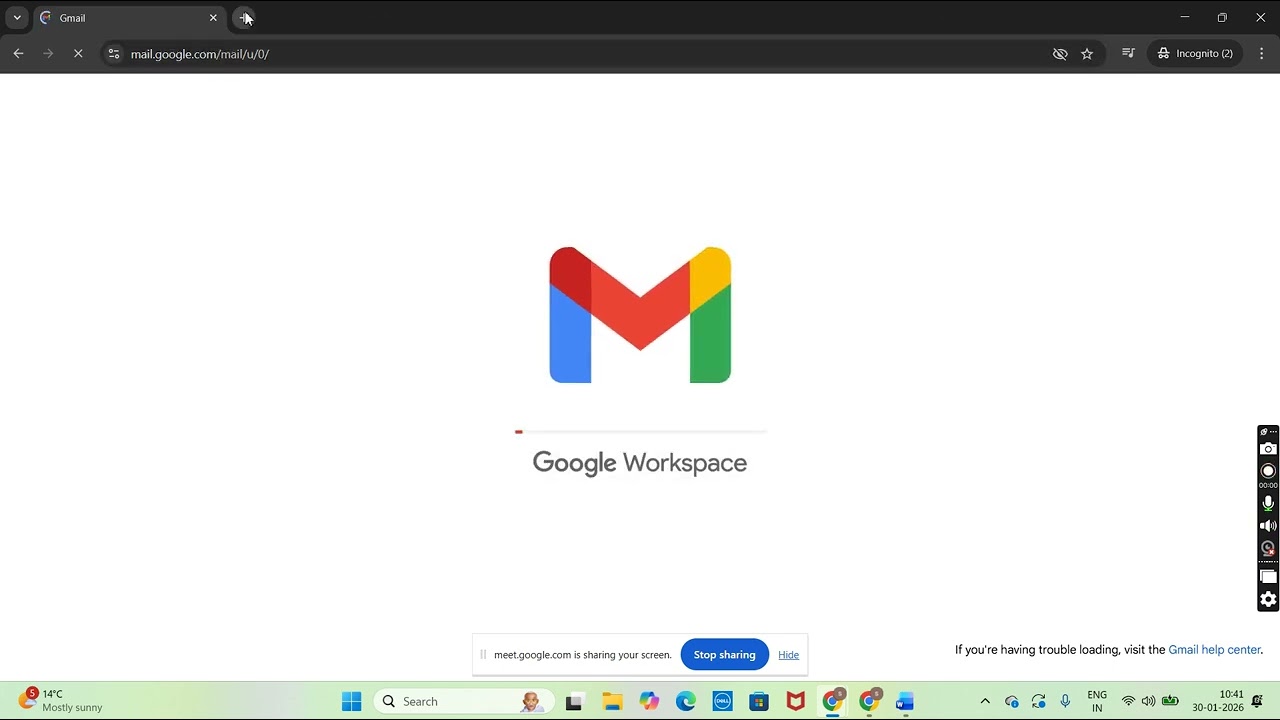Open the Windows Start menu
The image size is (1280, 720).
coord(352,702)
